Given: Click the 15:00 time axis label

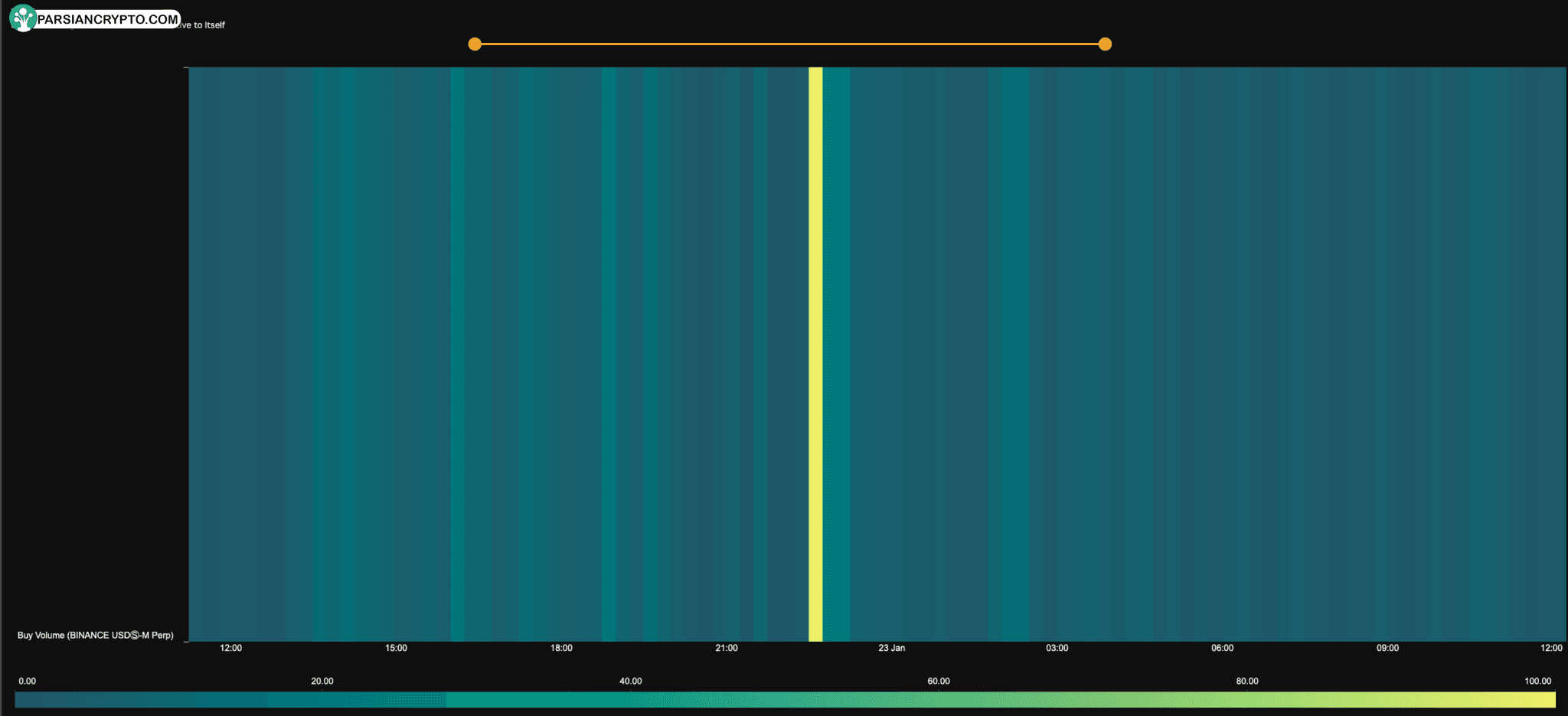Looking at the screenshot, I should point(396,649).
